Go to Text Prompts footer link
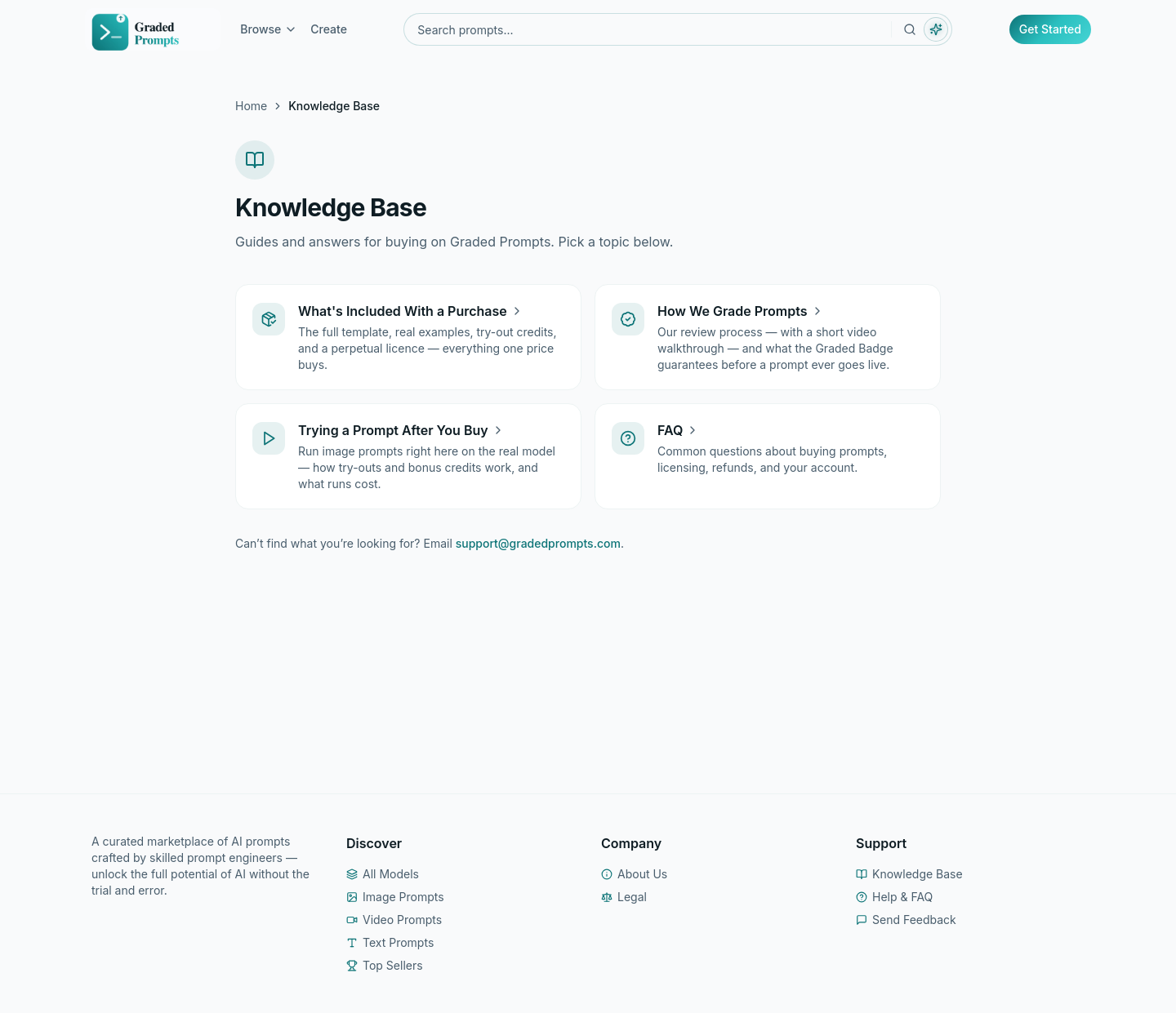This screenshot has width=1176, height=1013. (x=399, y=943)
